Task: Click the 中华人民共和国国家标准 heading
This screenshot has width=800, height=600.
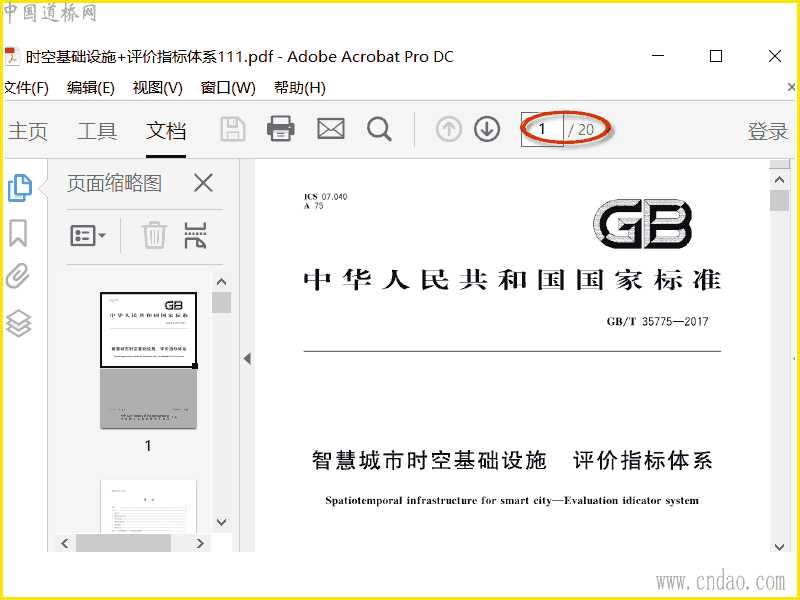Action: 512,280
